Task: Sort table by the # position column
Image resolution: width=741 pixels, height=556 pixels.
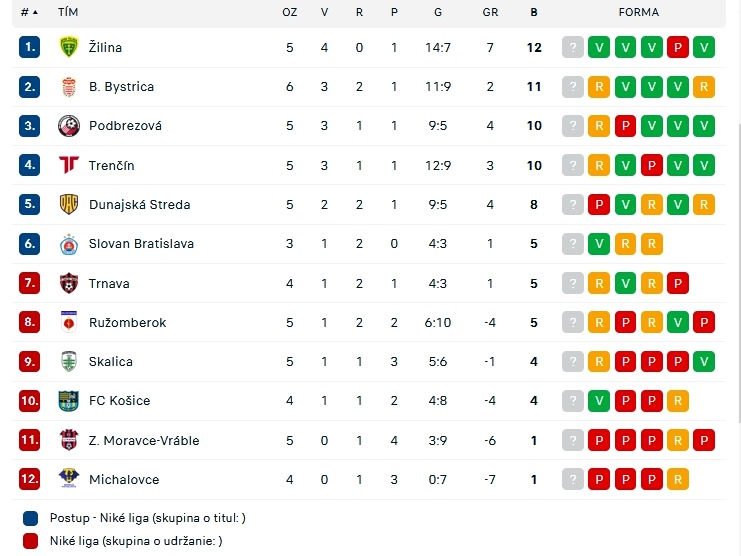Action: click(29, 12)
